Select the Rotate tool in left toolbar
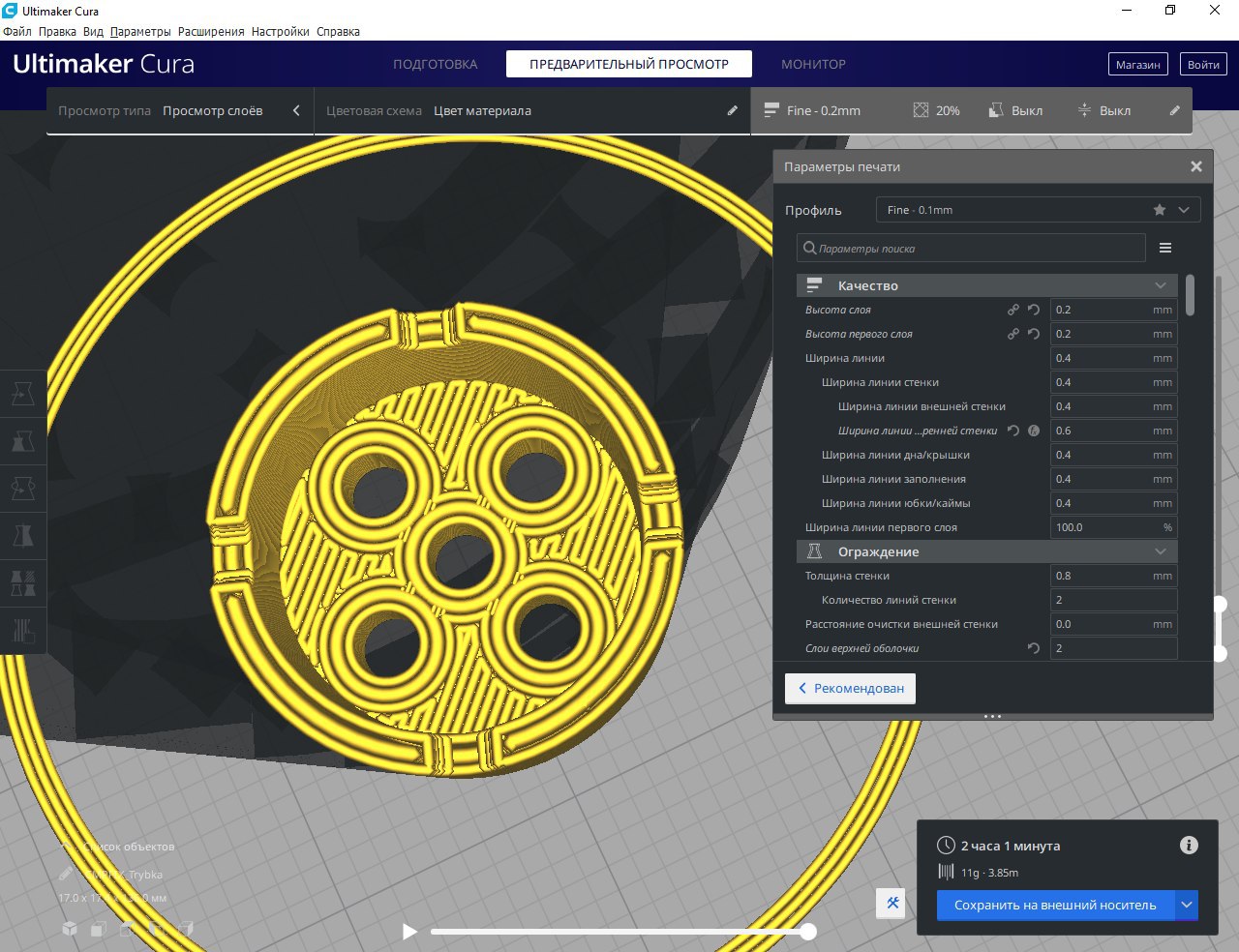The image size is (1239, 952). click(23, 489)
